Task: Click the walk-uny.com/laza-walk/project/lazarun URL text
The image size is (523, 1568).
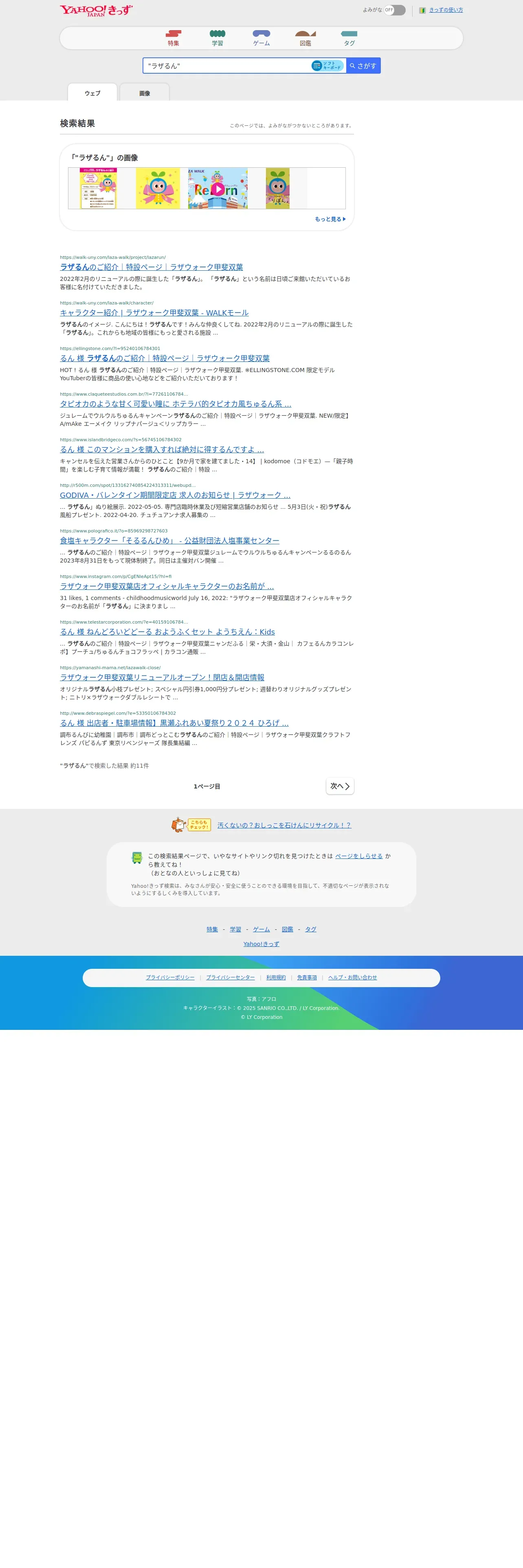Action: coord(113,258)
